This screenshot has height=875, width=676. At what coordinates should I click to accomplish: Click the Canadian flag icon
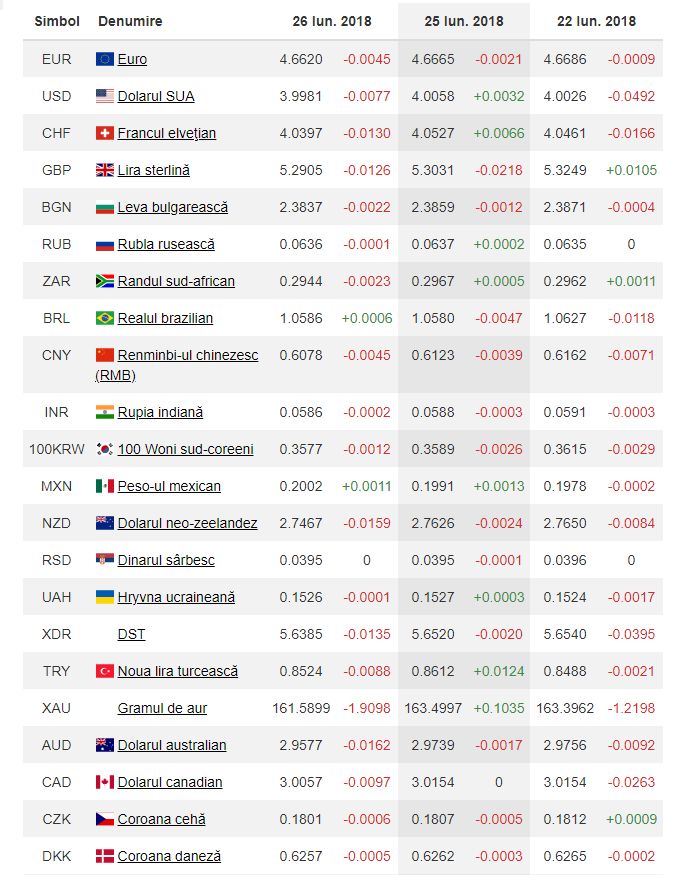(105, 782)
